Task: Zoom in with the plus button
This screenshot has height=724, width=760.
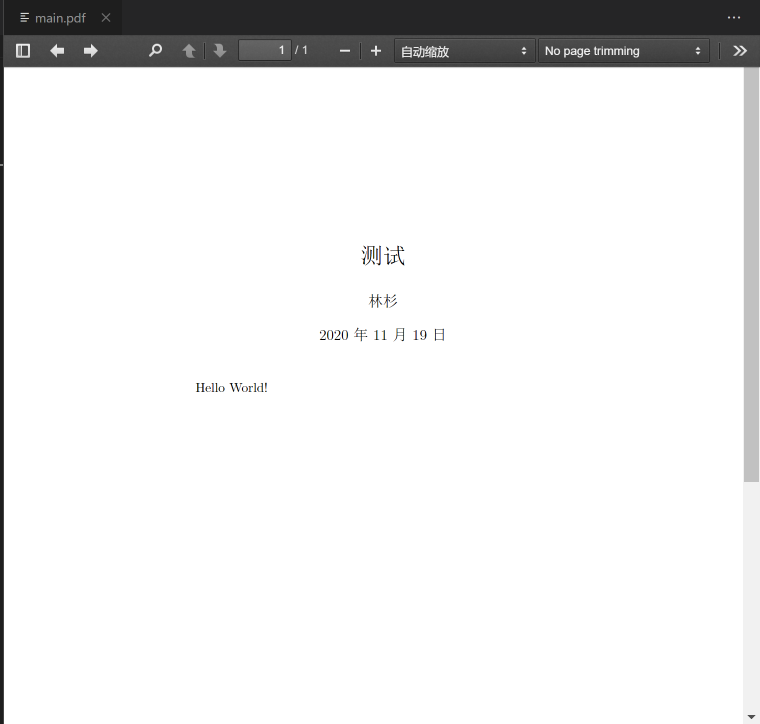Action: 376,51
